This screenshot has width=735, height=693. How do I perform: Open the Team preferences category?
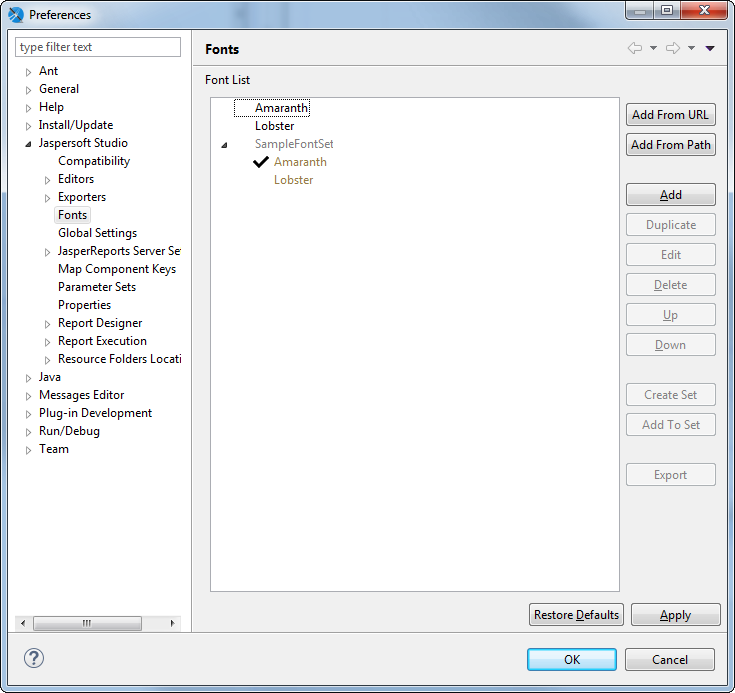pos(53,449)
